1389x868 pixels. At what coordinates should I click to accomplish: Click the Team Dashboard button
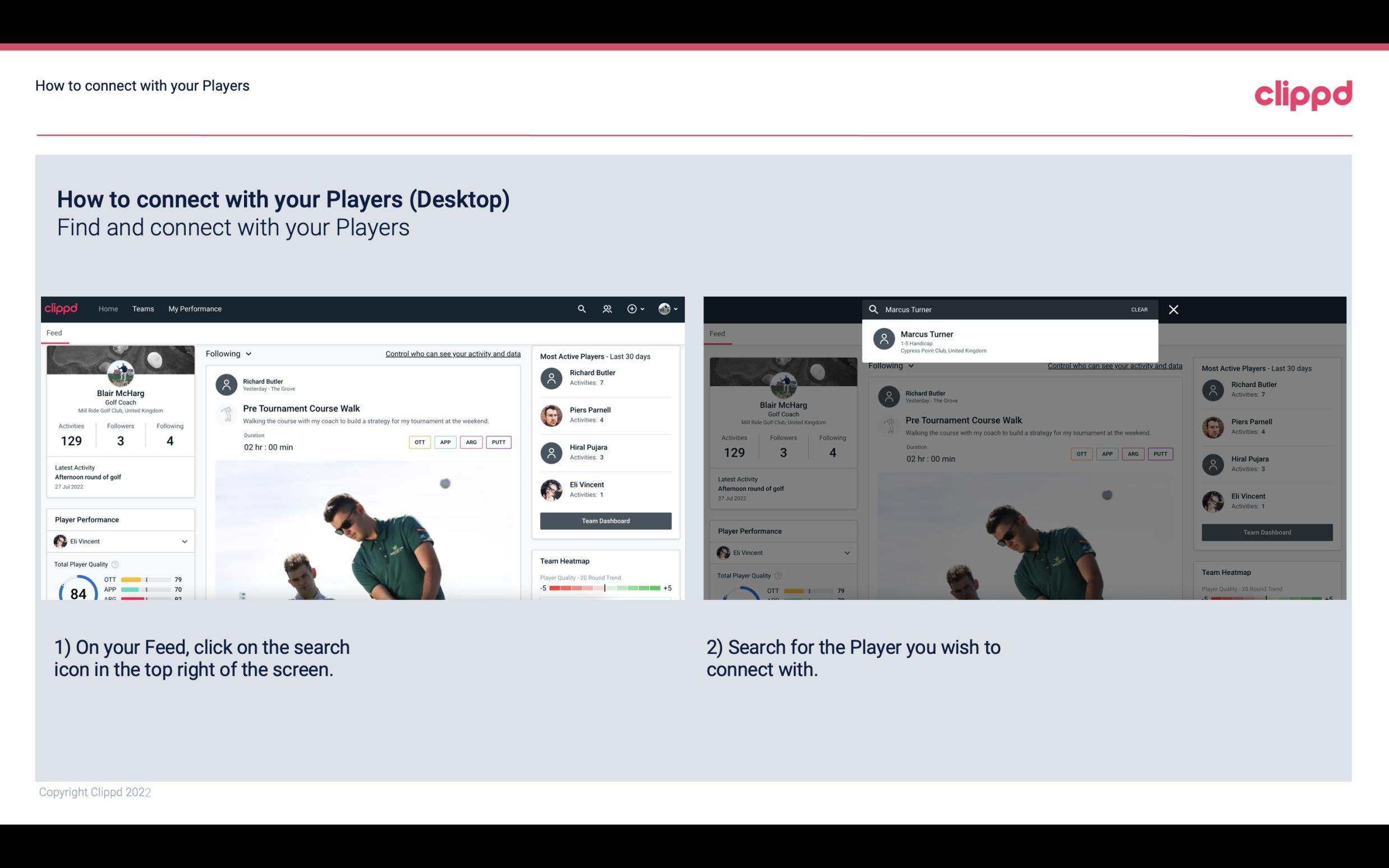pyautogui.click(x=605, y=520)
